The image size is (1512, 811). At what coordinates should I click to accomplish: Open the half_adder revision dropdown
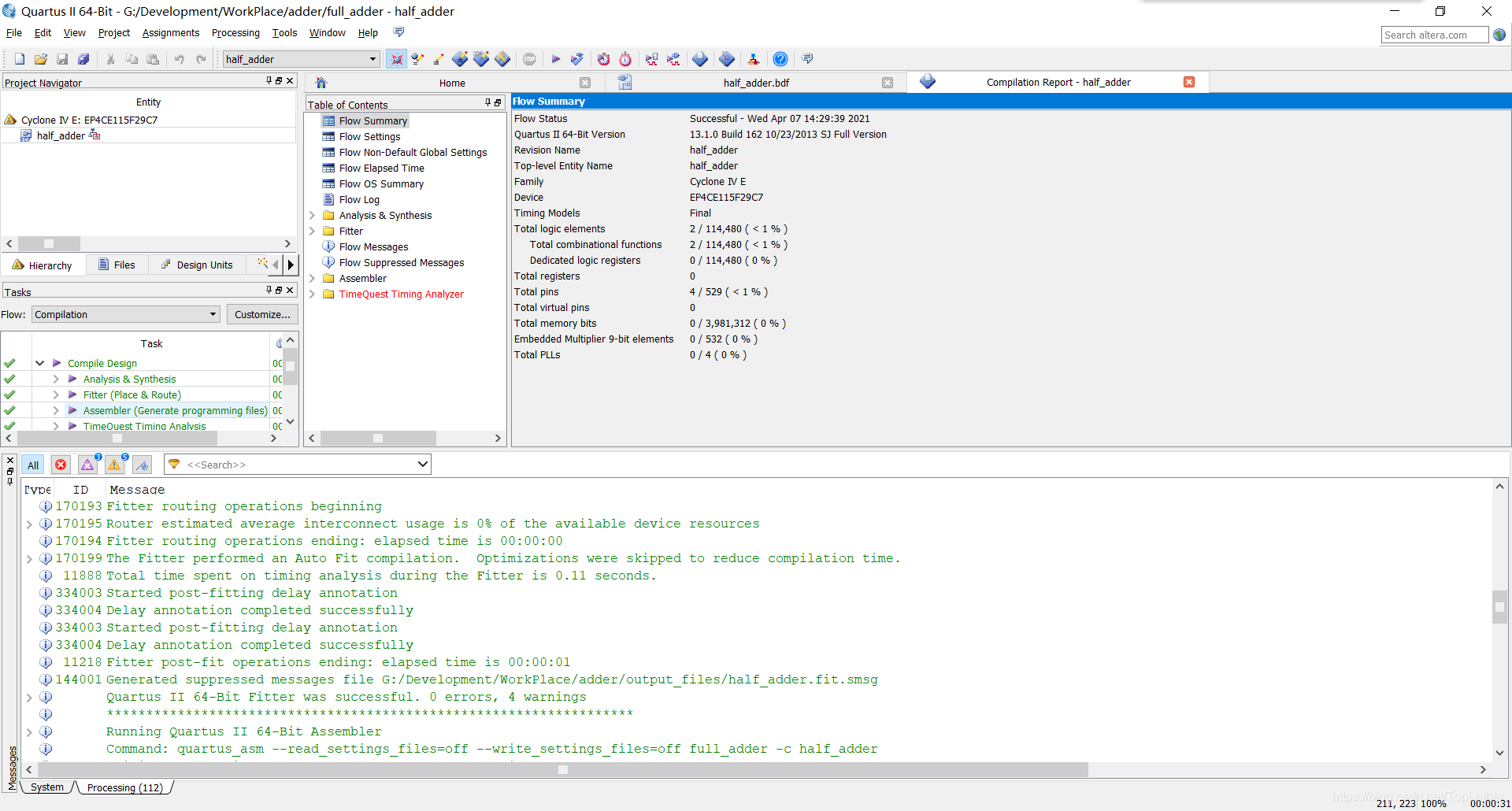[x=301, y=59]
